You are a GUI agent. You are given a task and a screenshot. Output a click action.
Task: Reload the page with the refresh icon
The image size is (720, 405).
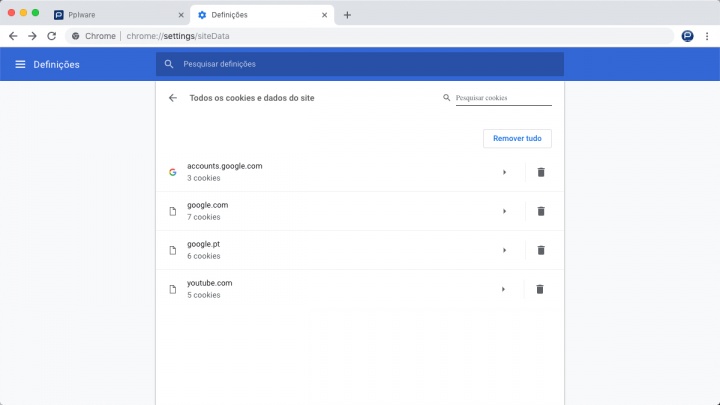click(x=51, y=36)
